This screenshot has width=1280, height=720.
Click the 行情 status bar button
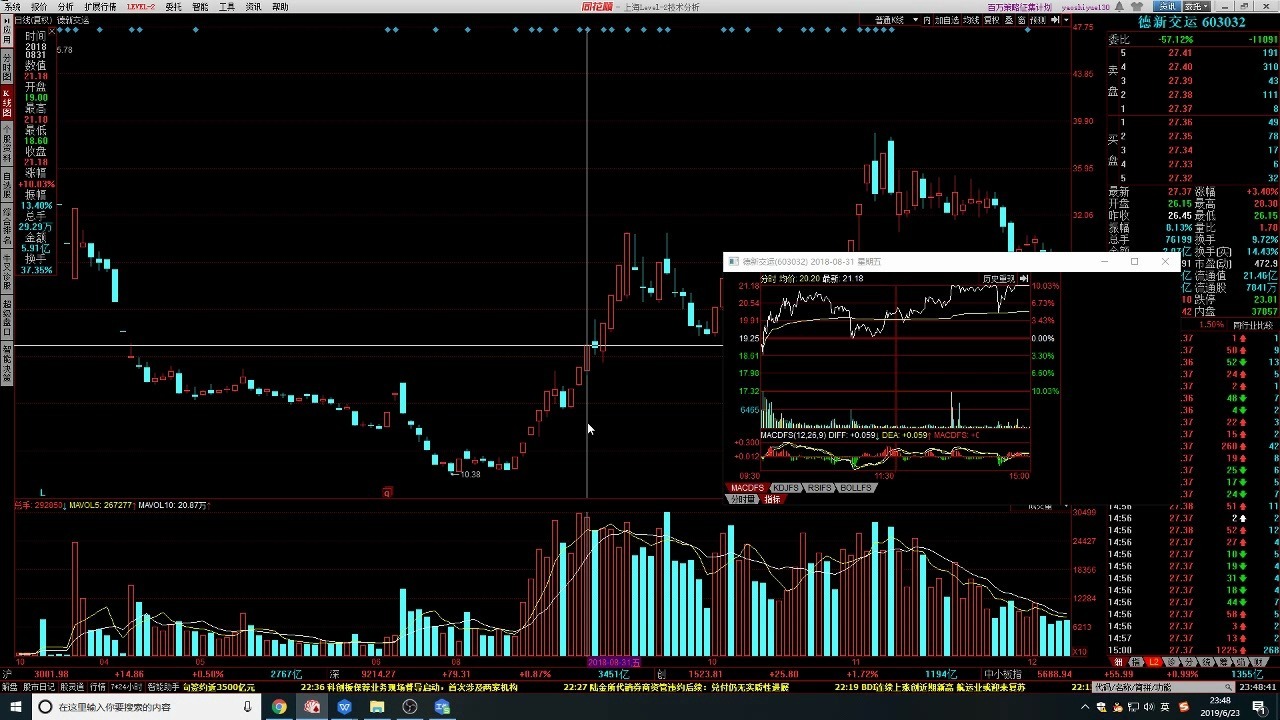point(98,687)
